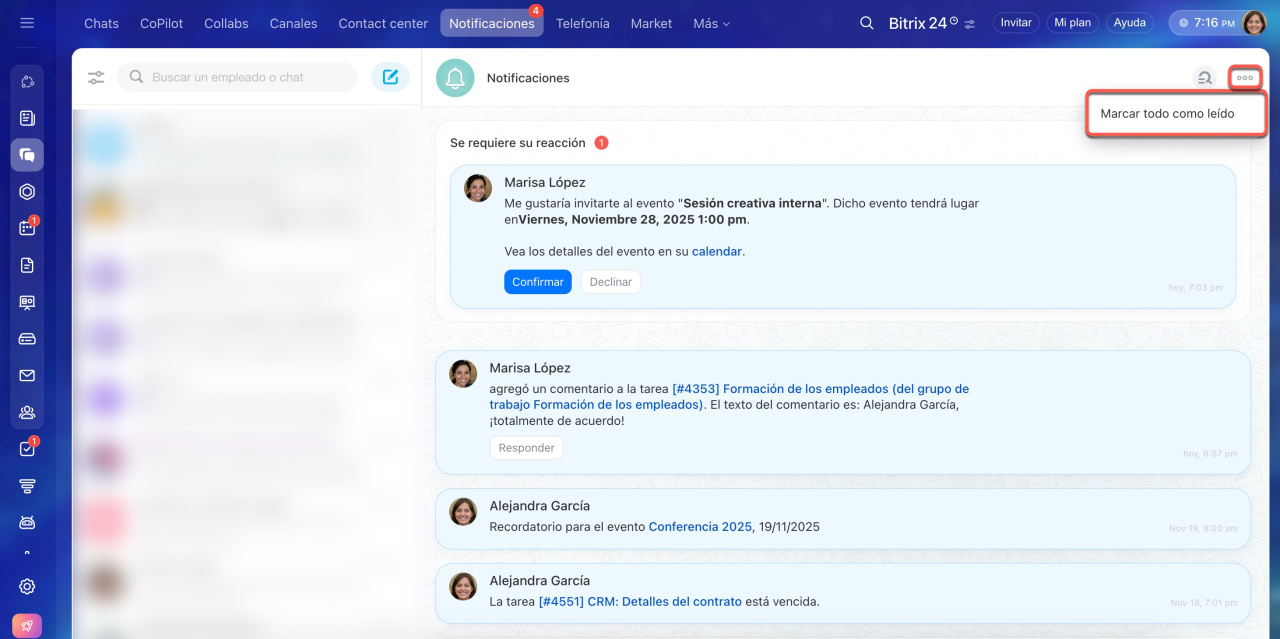1280x639 pixels.
Task: Decline the event invitation with Declinar
Action: (x=610, y=282)
